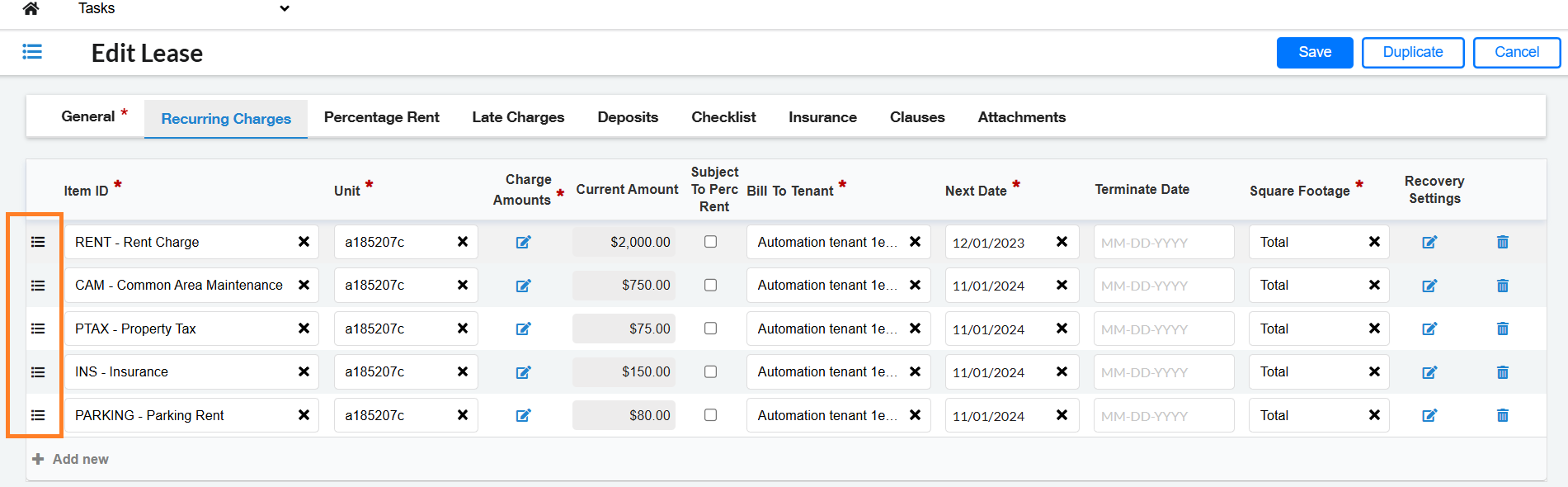
Task: Cancel editing the lease
Action: 1517,52
